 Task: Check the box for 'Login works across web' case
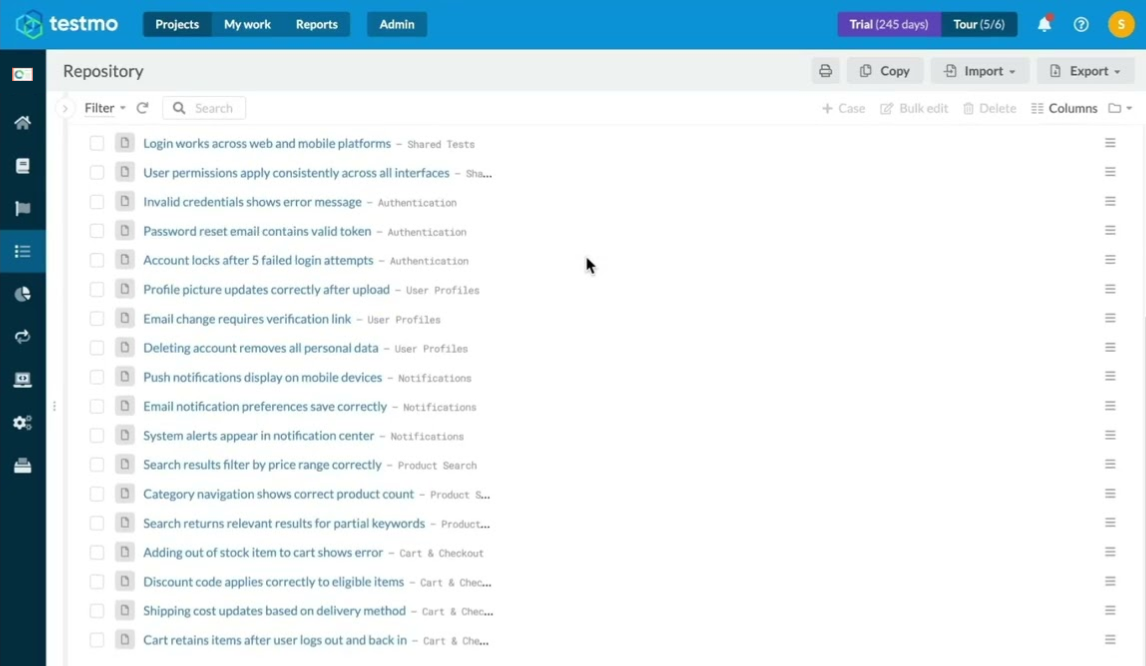(97, 143)
